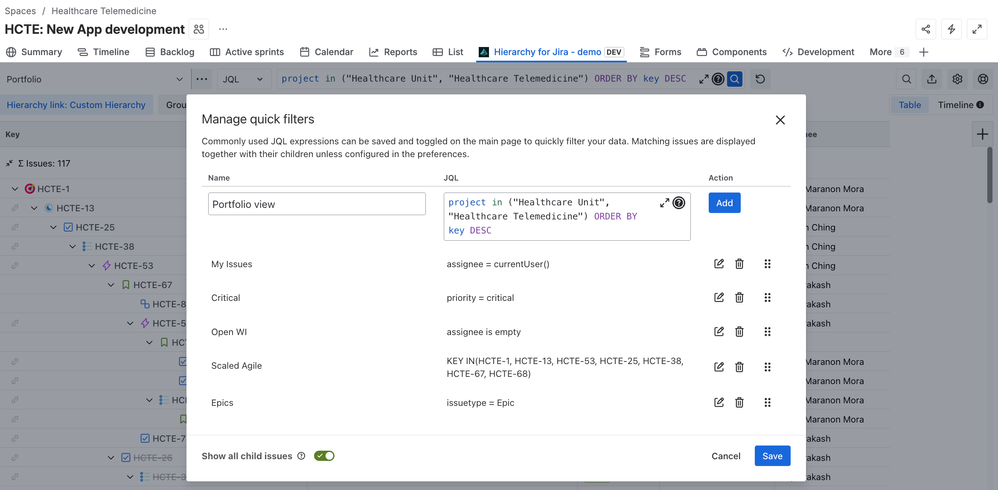The width and height of the screenshot is (998, 490).
Task: Close the Manage quick filters dialog
Action: pyautogui.click(x=780, y=120)
